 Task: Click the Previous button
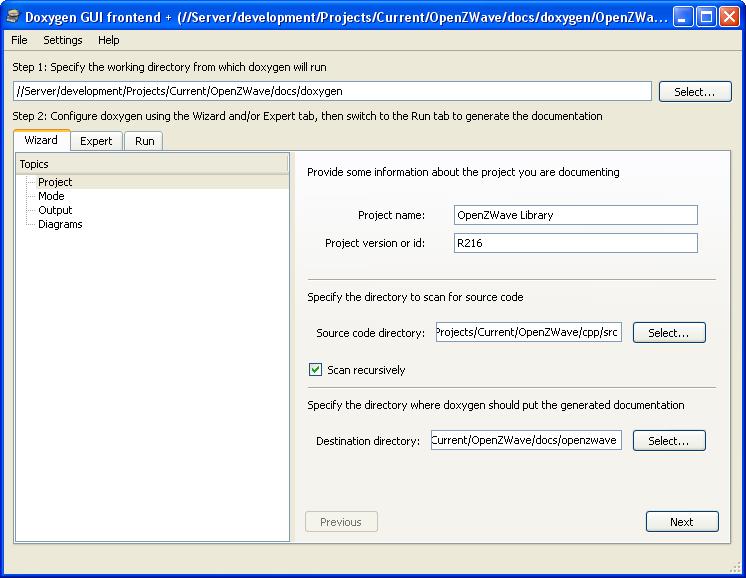coord(341,522)
